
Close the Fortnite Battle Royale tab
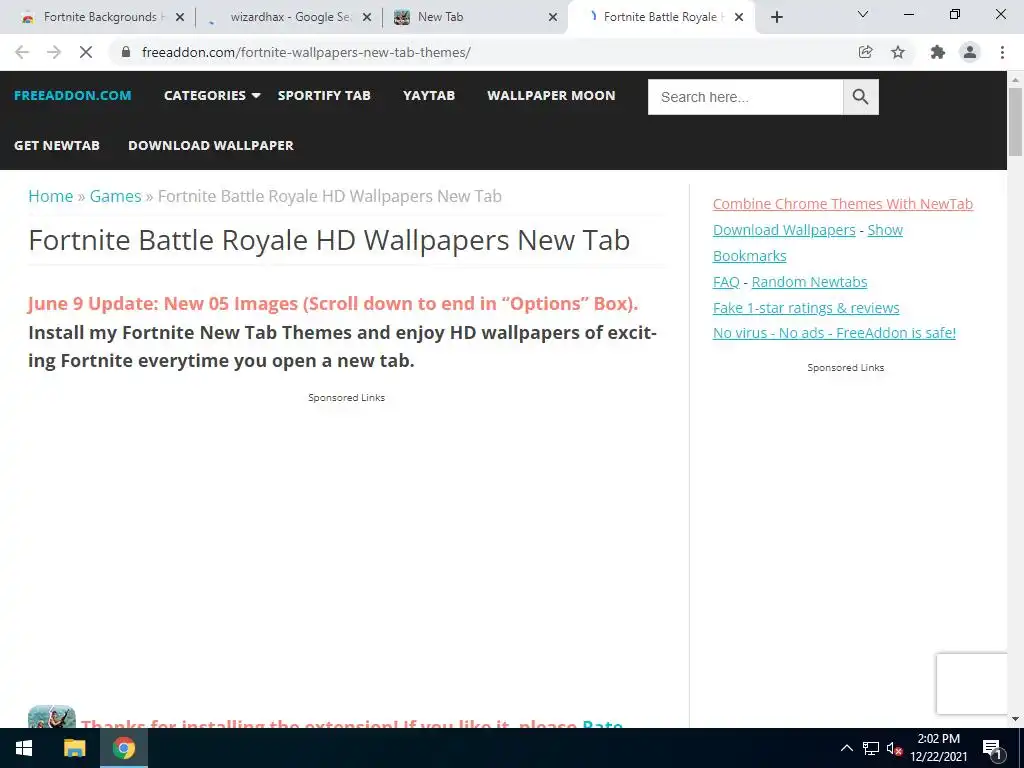point(739,17)
